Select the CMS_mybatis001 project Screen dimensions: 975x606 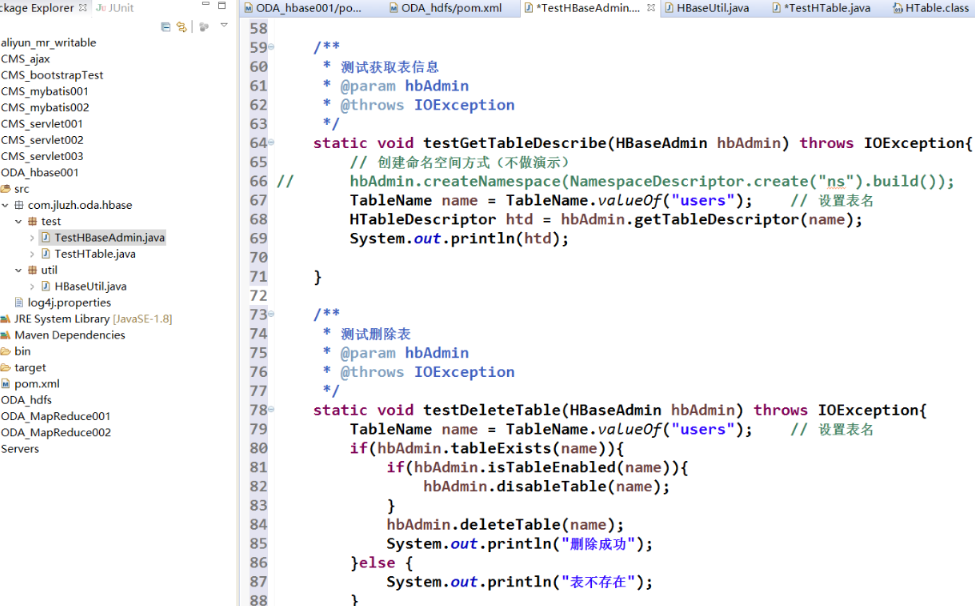coord(45,91)
